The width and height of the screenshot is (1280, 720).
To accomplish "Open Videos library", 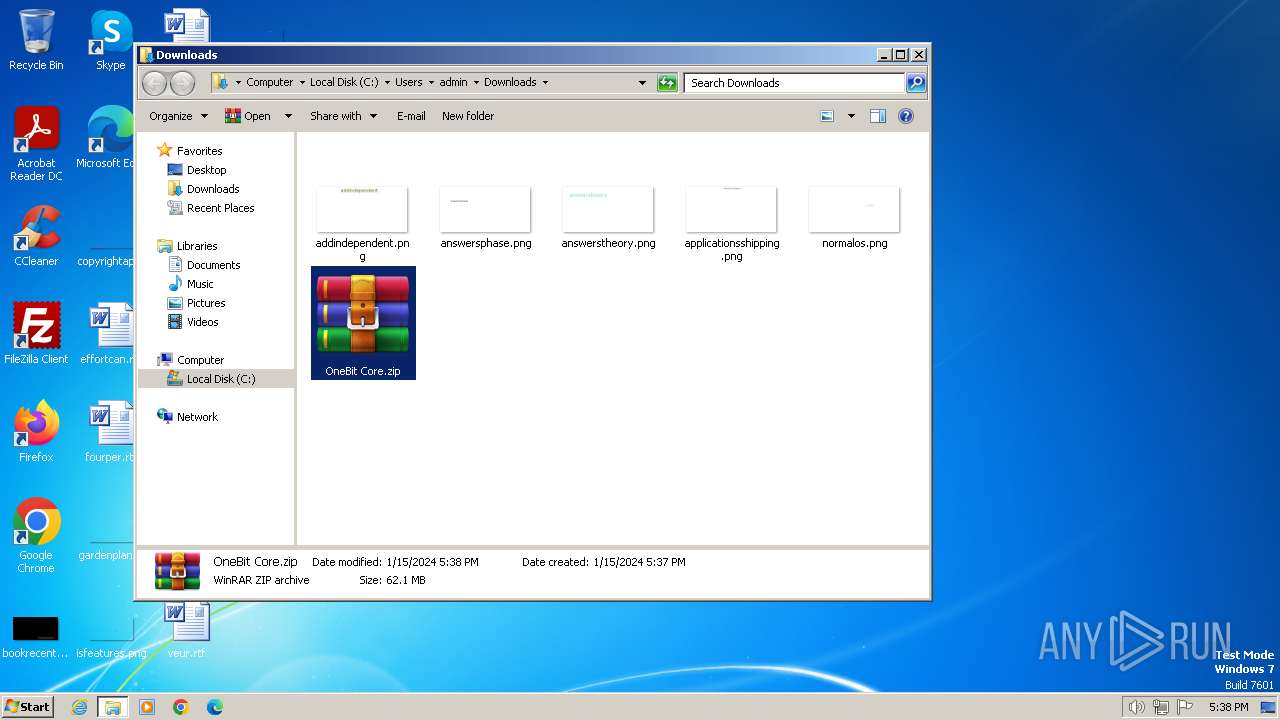I will pyautogui.click(x=202, y=322).
